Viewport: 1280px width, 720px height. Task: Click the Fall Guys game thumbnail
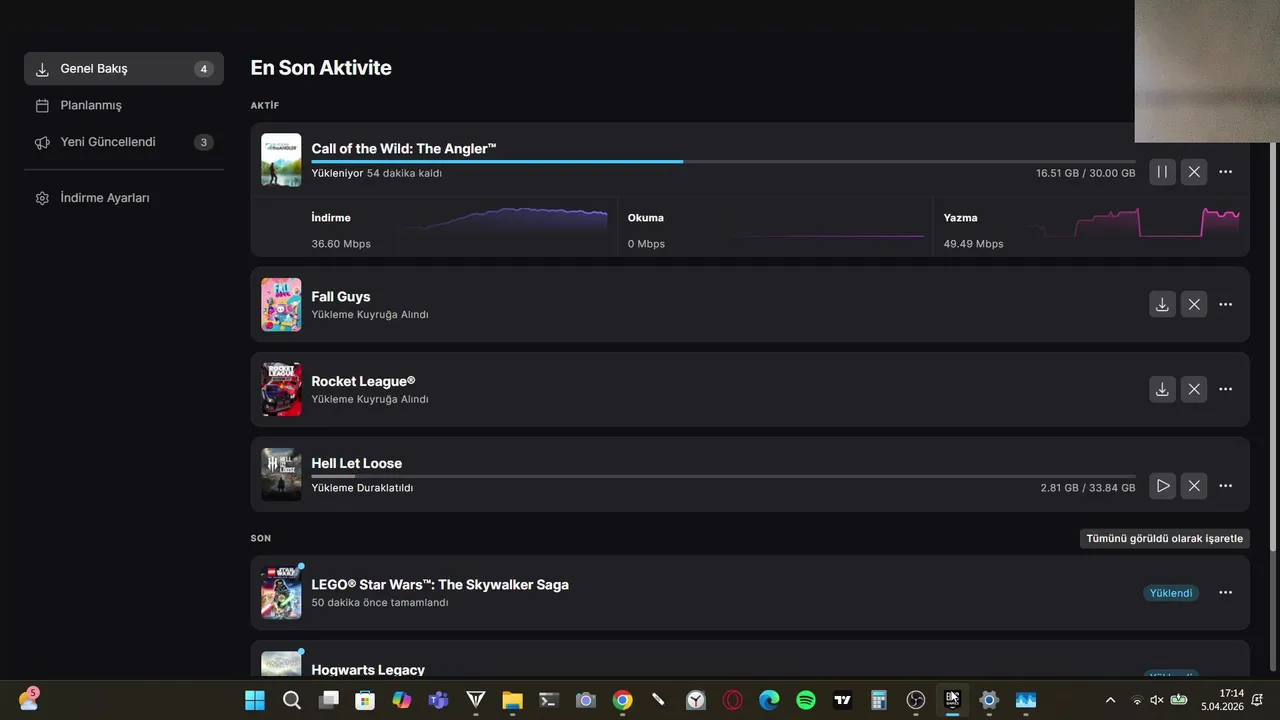(281, 304)
